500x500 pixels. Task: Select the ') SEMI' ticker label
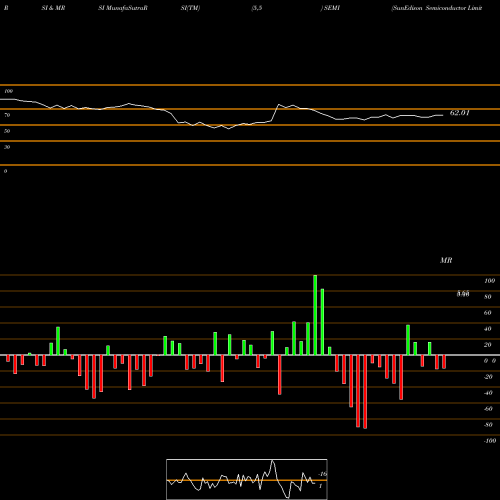tap(330, 8)
